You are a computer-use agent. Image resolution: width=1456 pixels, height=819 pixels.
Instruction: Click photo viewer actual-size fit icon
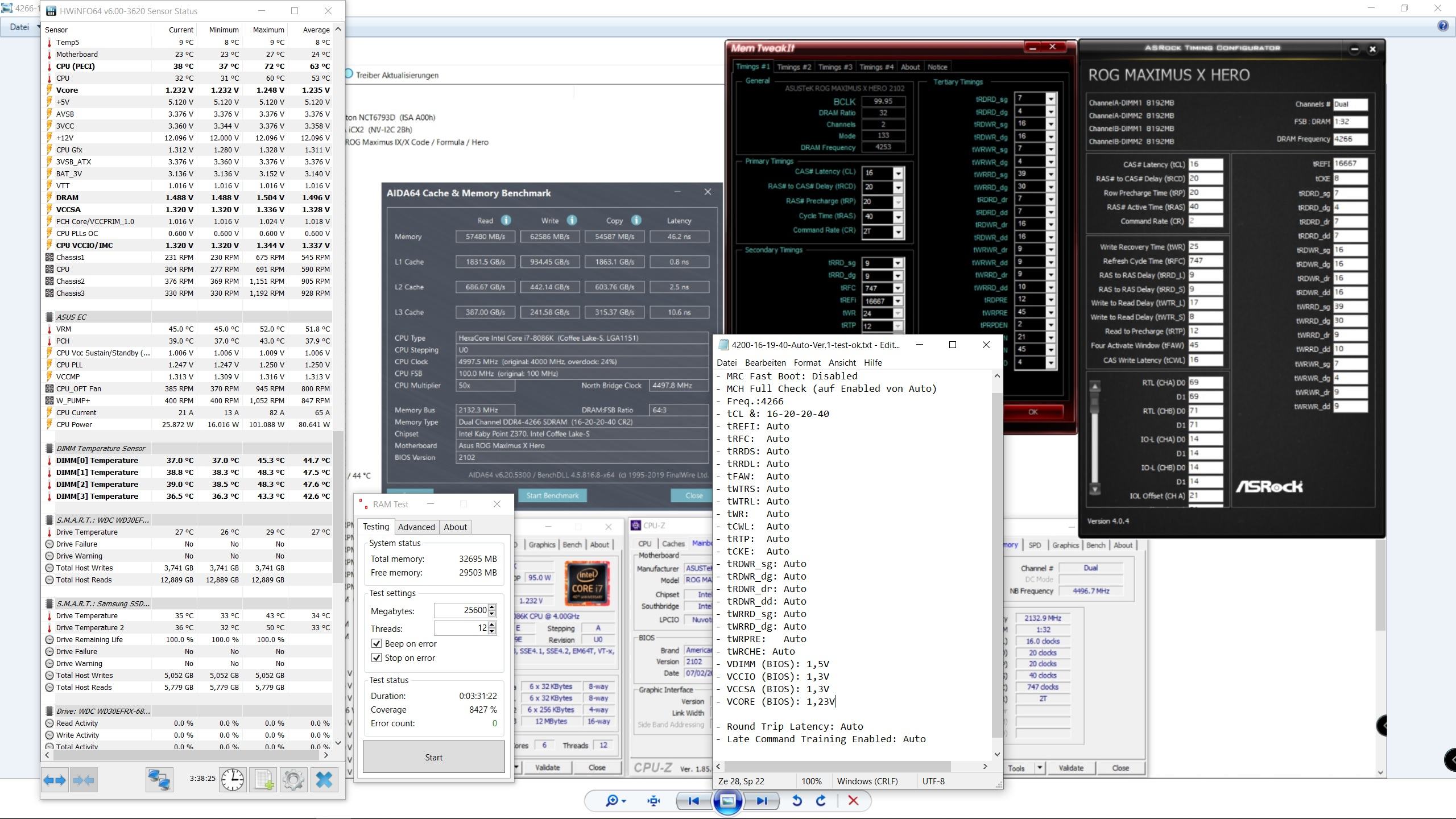pyautogui.click(x=653, y=801)
